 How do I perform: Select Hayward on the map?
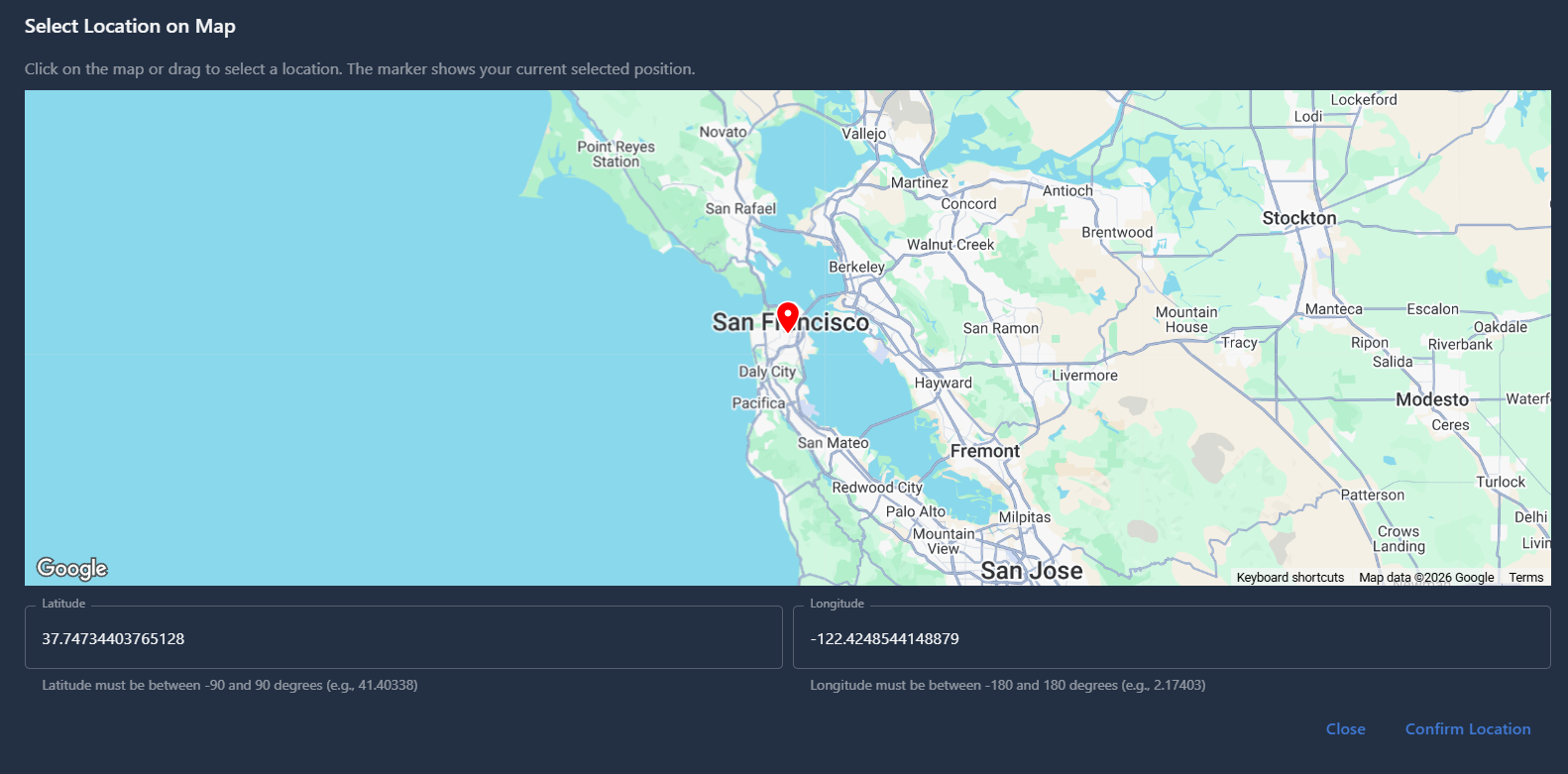tap(944, 384)
